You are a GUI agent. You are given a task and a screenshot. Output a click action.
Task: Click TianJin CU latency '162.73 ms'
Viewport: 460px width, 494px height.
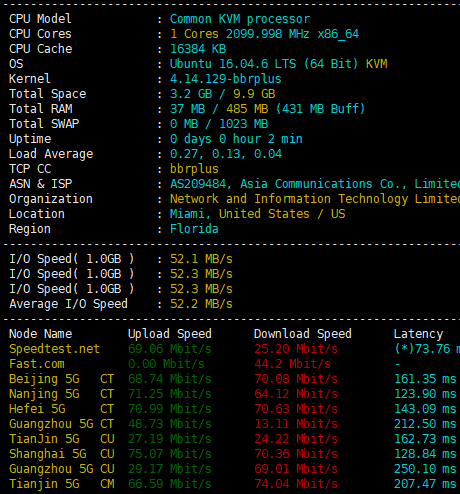tap(425, 439)
